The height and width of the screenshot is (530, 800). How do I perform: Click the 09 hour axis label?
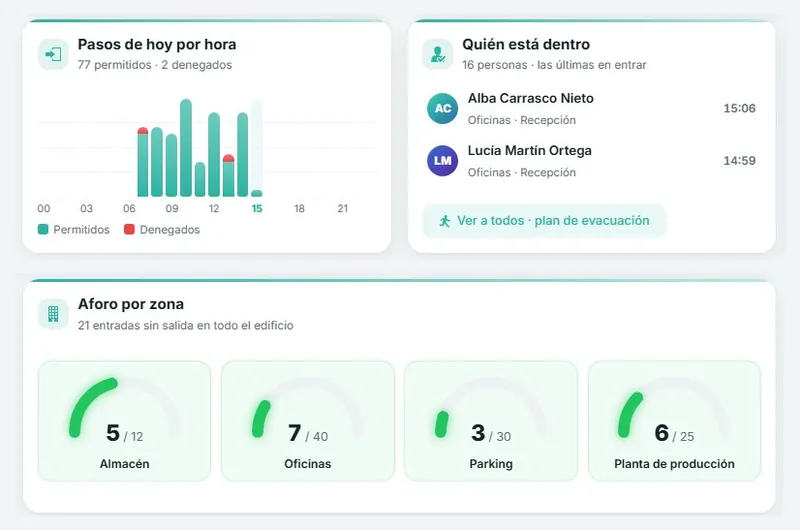(x=172, y=208)
